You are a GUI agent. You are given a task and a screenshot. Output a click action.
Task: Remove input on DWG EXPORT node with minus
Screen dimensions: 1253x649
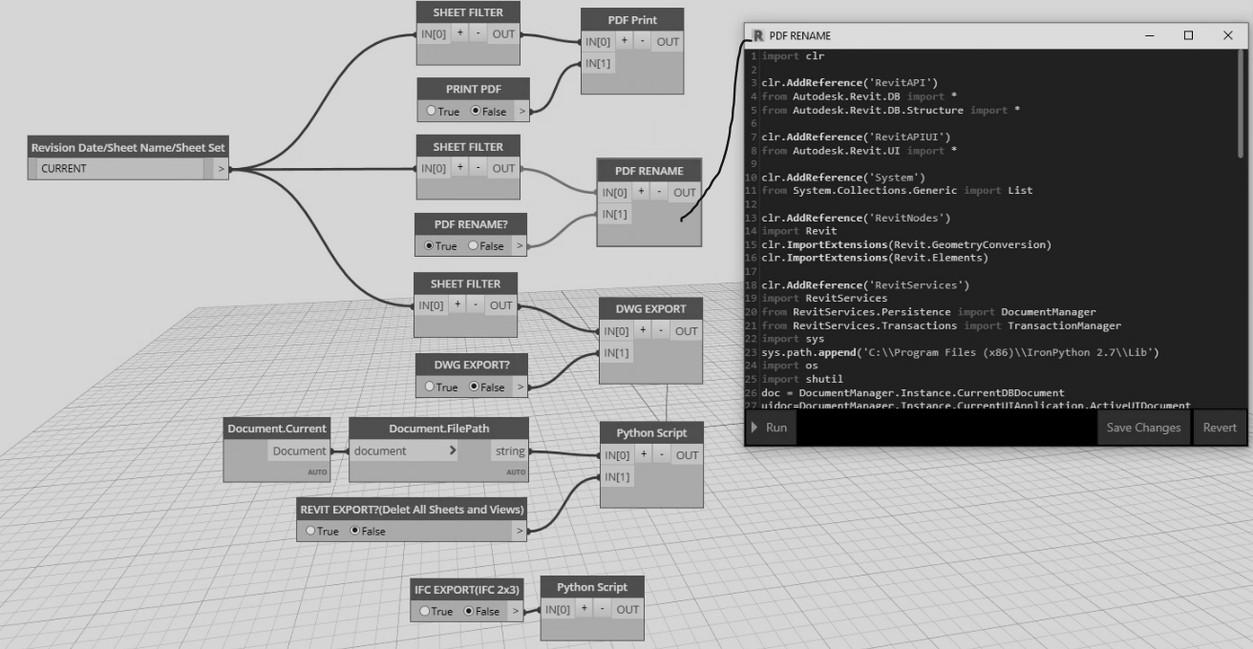coord(661,331)
